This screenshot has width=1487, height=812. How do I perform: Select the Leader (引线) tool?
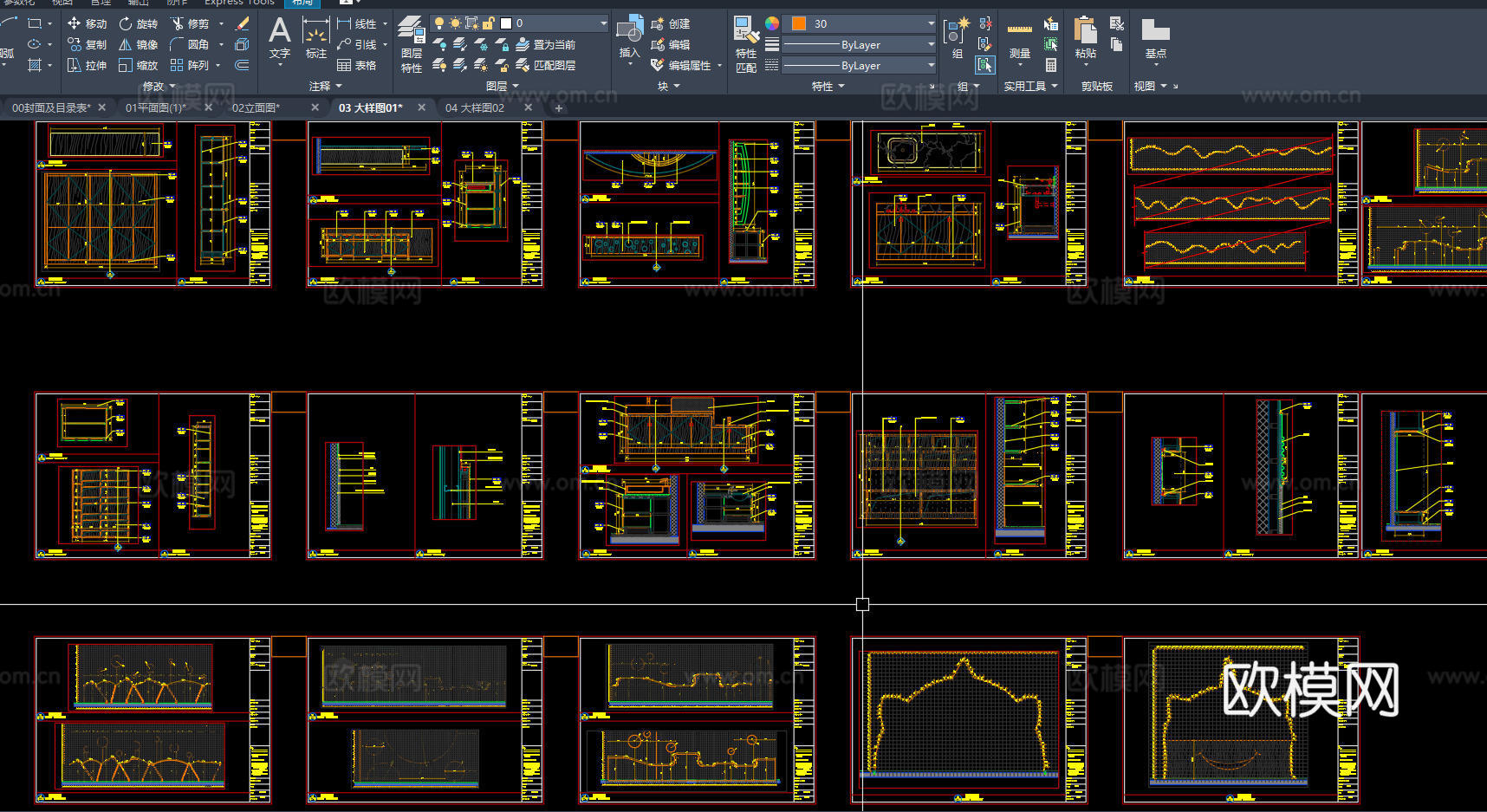pos(357,44)
